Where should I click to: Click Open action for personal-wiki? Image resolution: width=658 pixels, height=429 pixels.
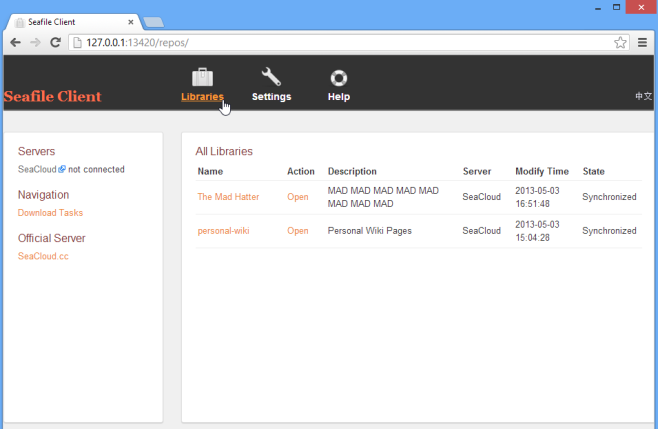click(x=298, y=231)
